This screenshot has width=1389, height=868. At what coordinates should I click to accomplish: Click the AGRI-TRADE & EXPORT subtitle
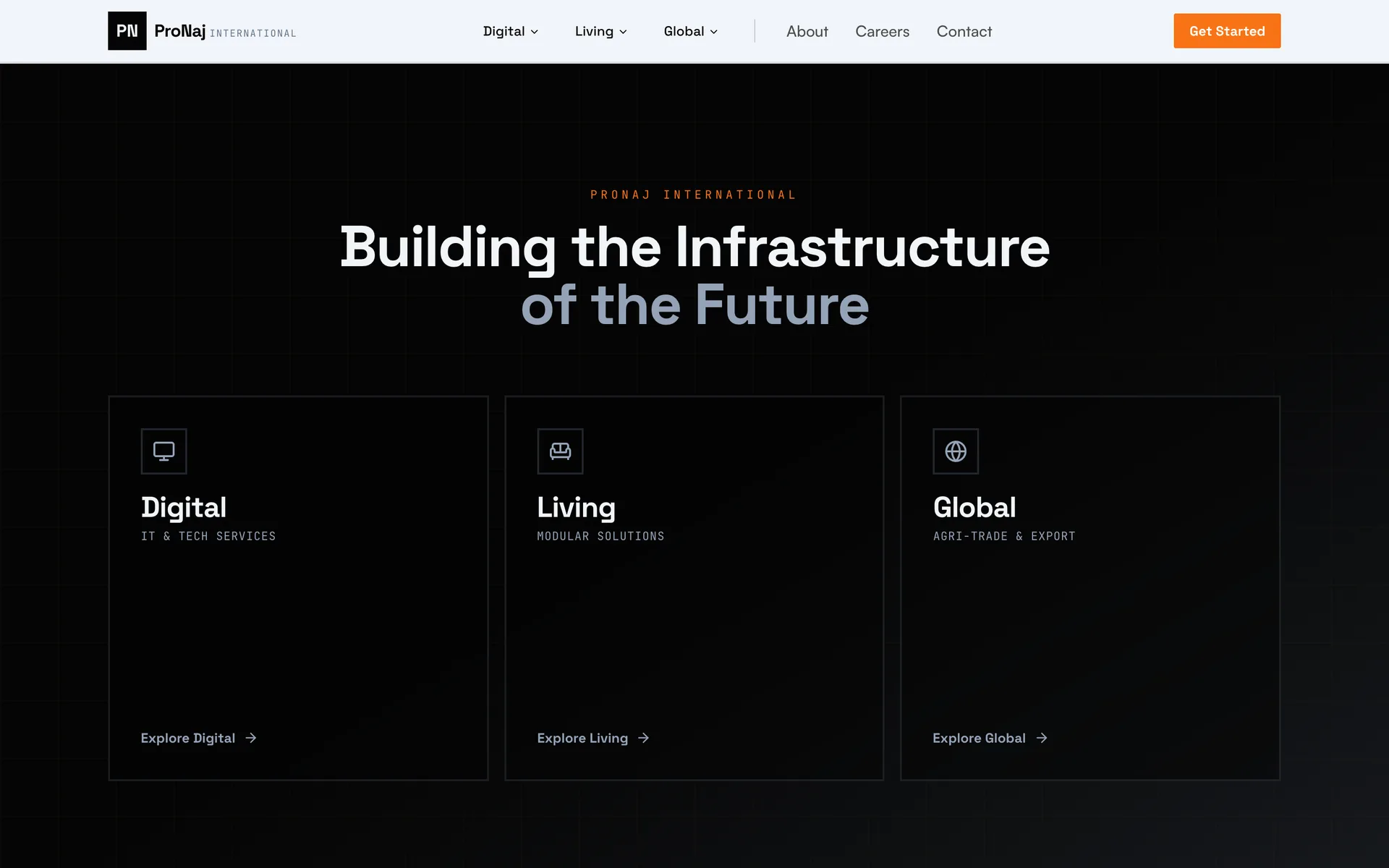pos(1004,536)
